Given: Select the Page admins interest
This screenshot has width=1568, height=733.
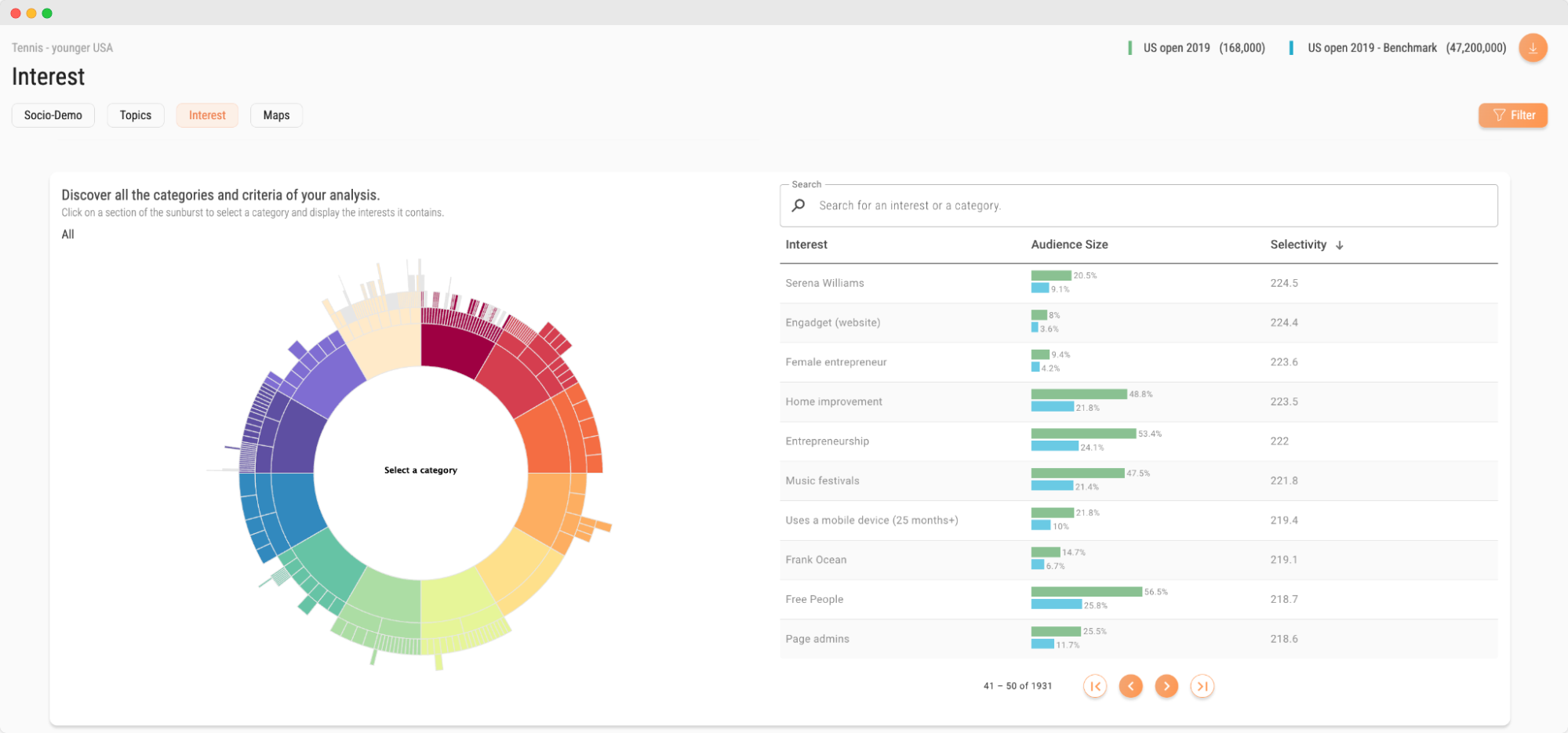Looking at the screenshot, I should click(x=817, y=639).
